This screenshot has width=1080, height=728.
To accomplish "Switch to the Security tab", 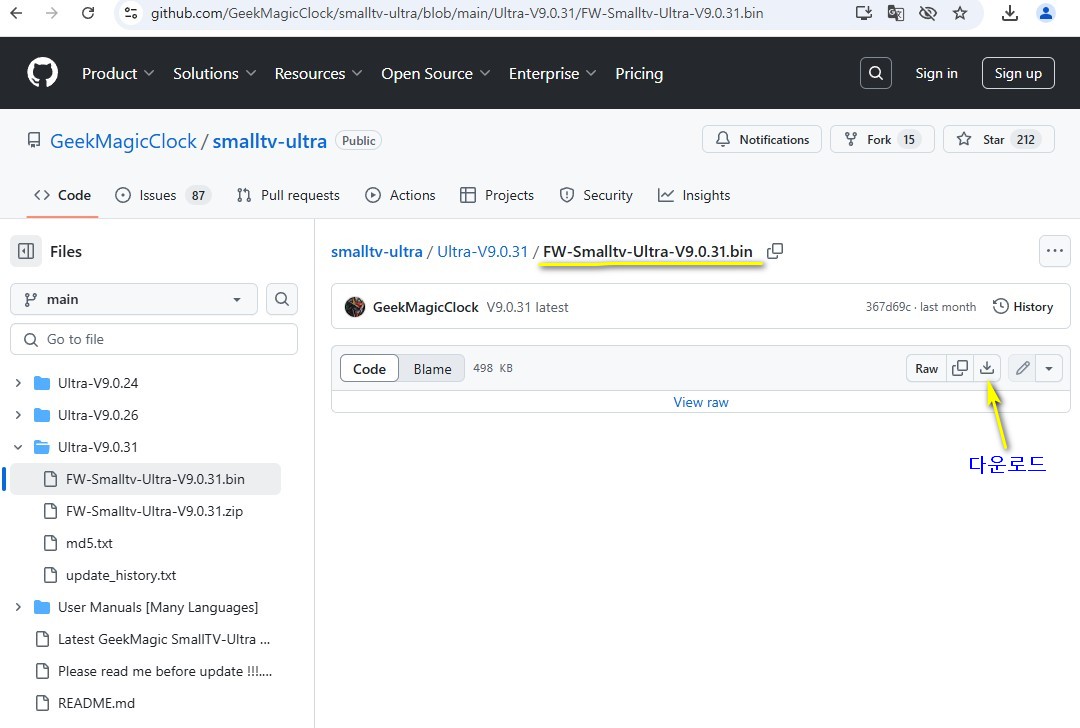I will (x=596, y=196).
